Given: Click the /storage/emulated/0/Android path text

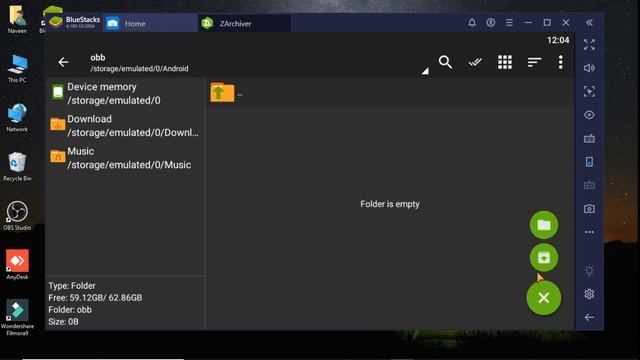Looking at the screenshot, I should pos(139,69).
